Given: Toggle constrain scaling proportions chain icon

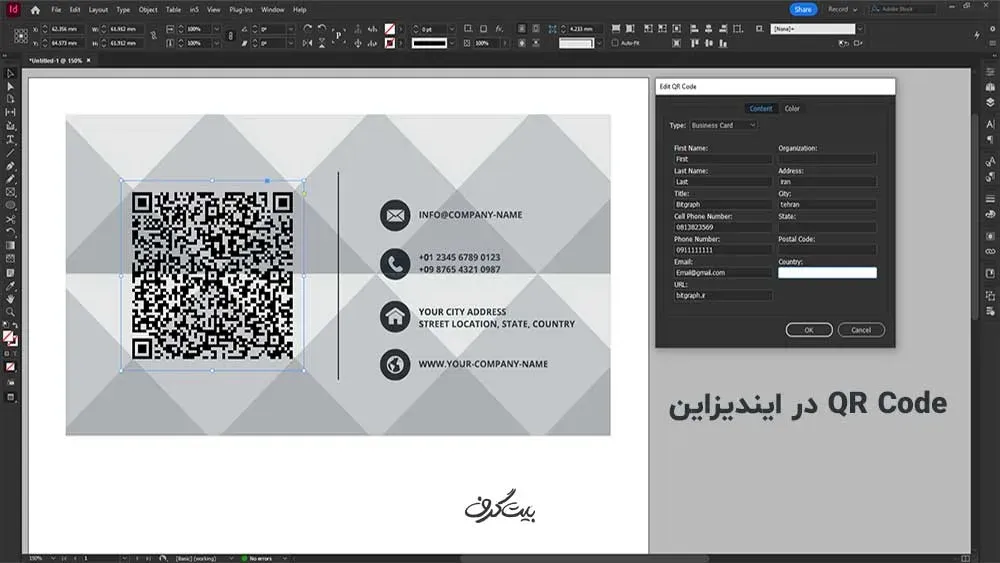Looking at the screenshot, I should pos(230,36).
